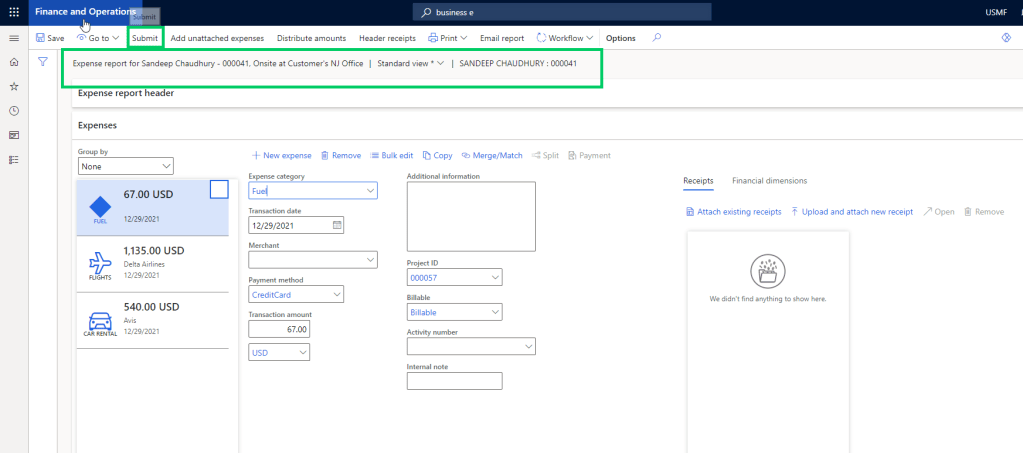Click the search magnifier in action bar
The height and width of the screenshot is (453, 1023).
click(656, 38)
